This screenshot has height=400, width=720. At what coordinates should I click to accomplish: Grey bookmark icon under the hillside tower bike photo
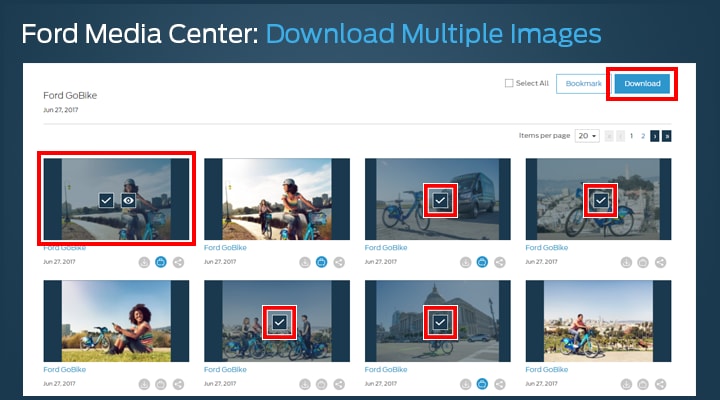643,262
